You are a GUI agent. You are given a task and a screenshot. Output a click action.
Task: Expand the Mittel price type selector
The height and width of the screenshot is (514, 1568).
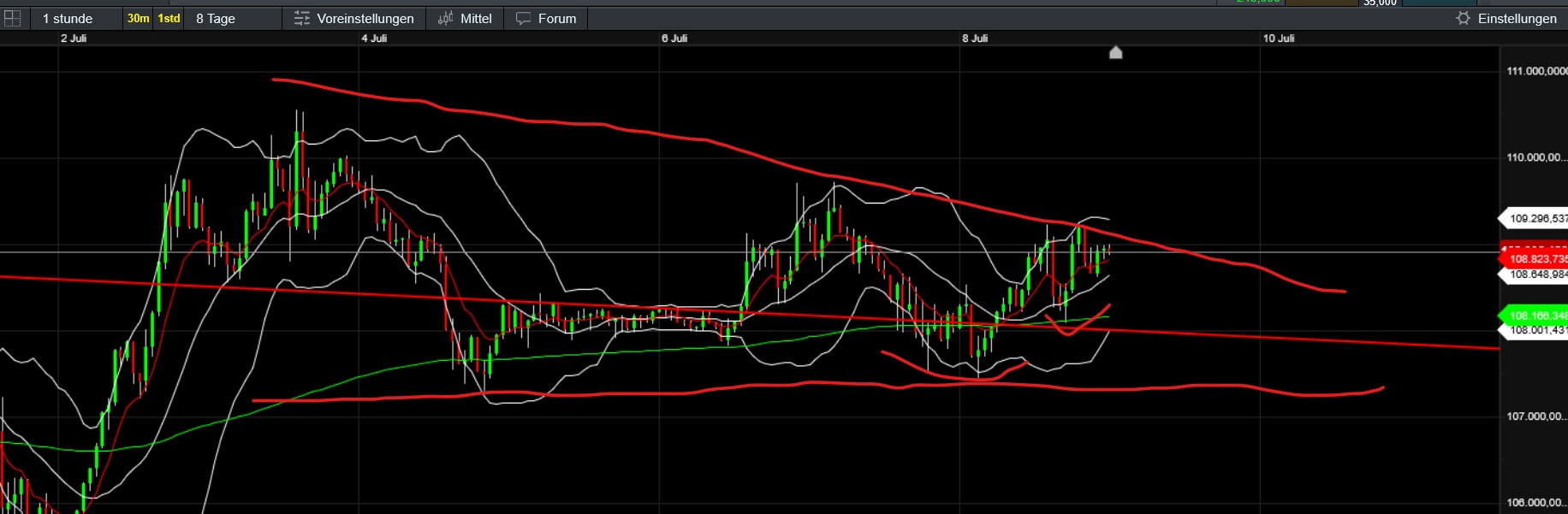(x=476, y=18)
